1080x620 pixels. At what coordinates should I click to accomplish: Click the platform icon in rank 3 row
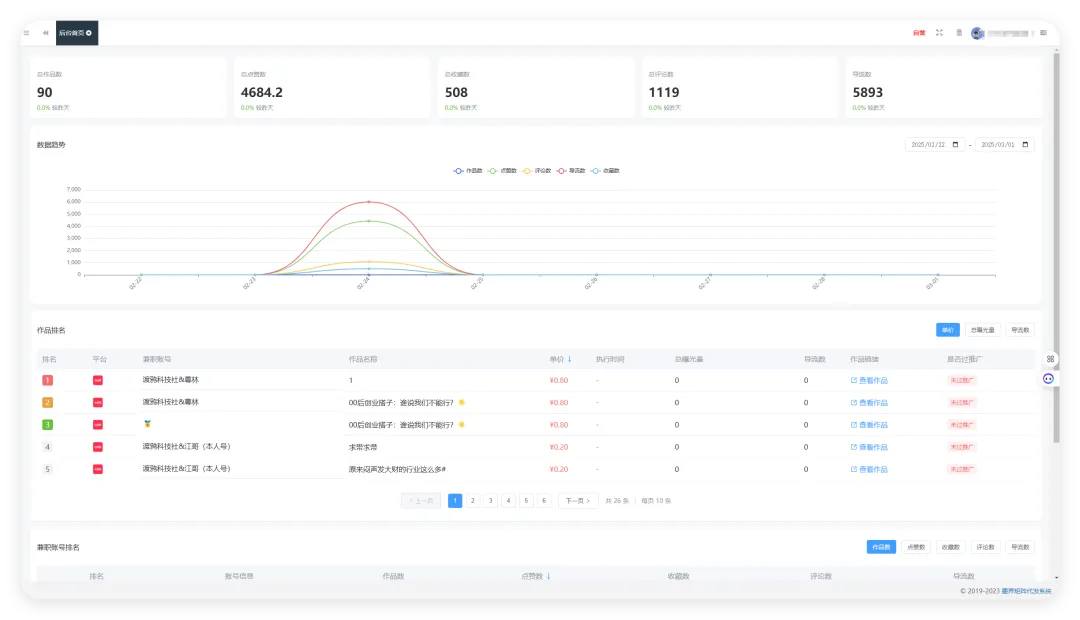[x=98, y=425]
